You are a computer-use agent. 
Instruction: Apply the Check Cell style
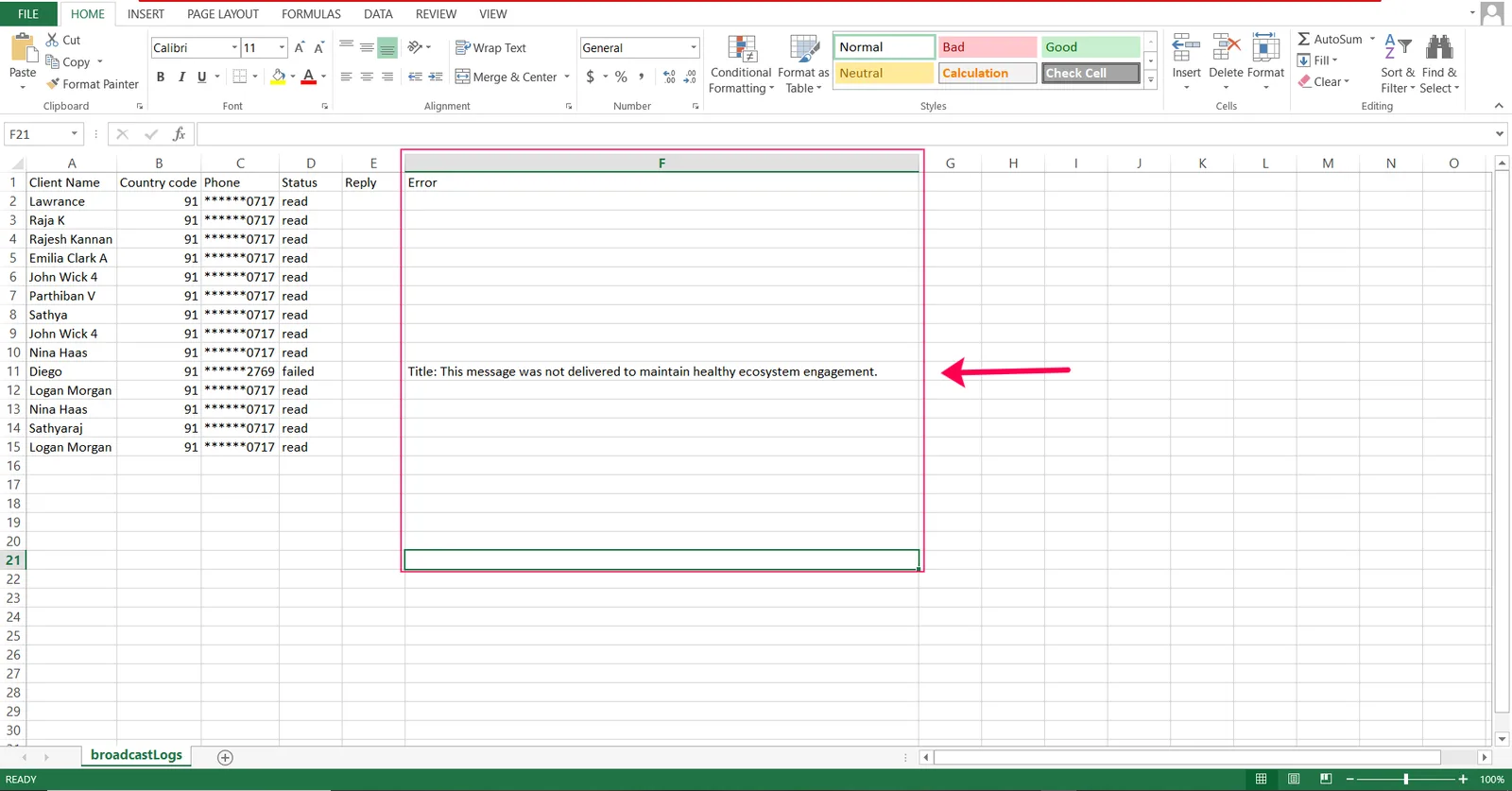pos(1091,73)
